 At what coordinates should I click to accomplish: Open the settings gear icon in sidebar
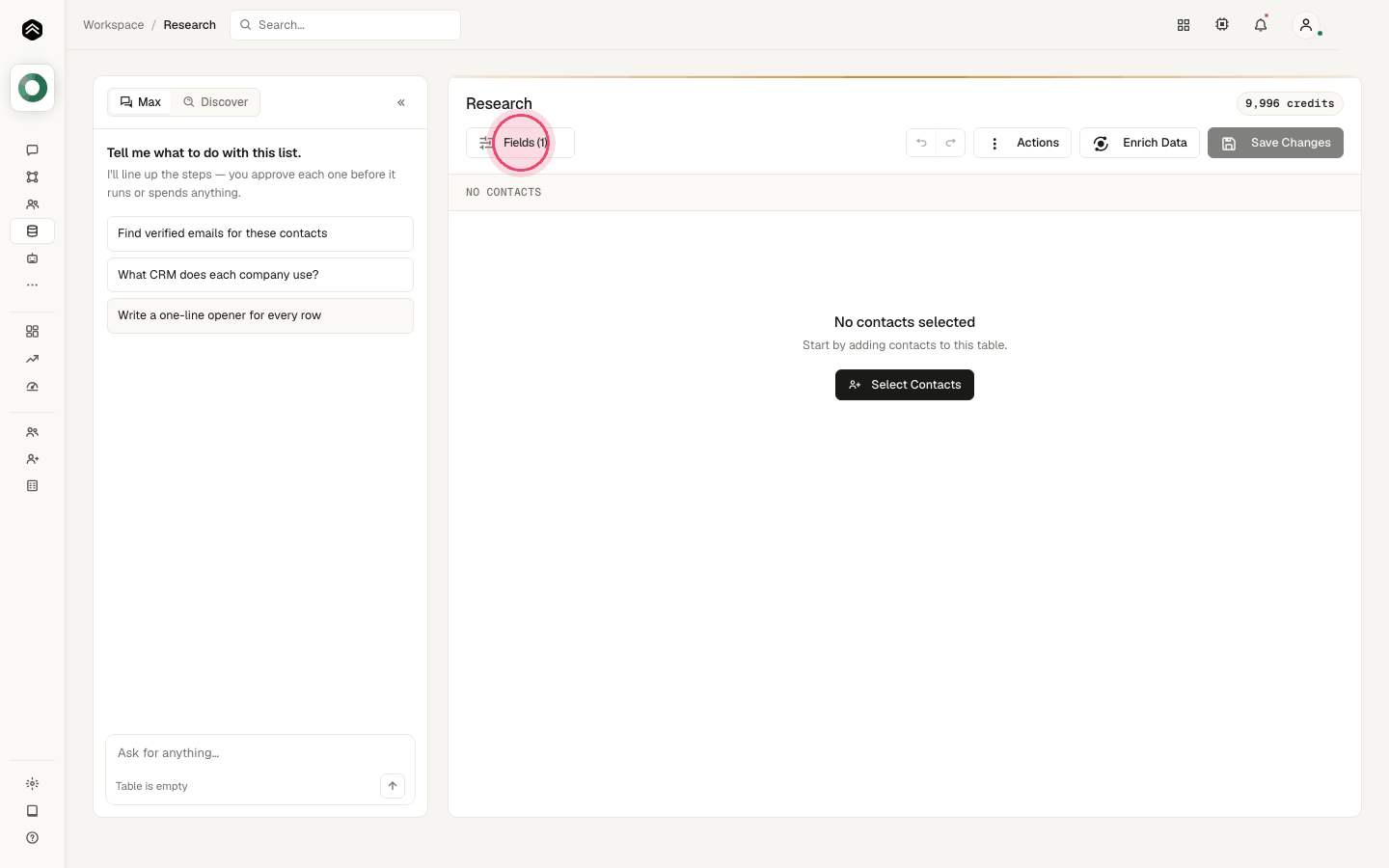tap(32, 784)
